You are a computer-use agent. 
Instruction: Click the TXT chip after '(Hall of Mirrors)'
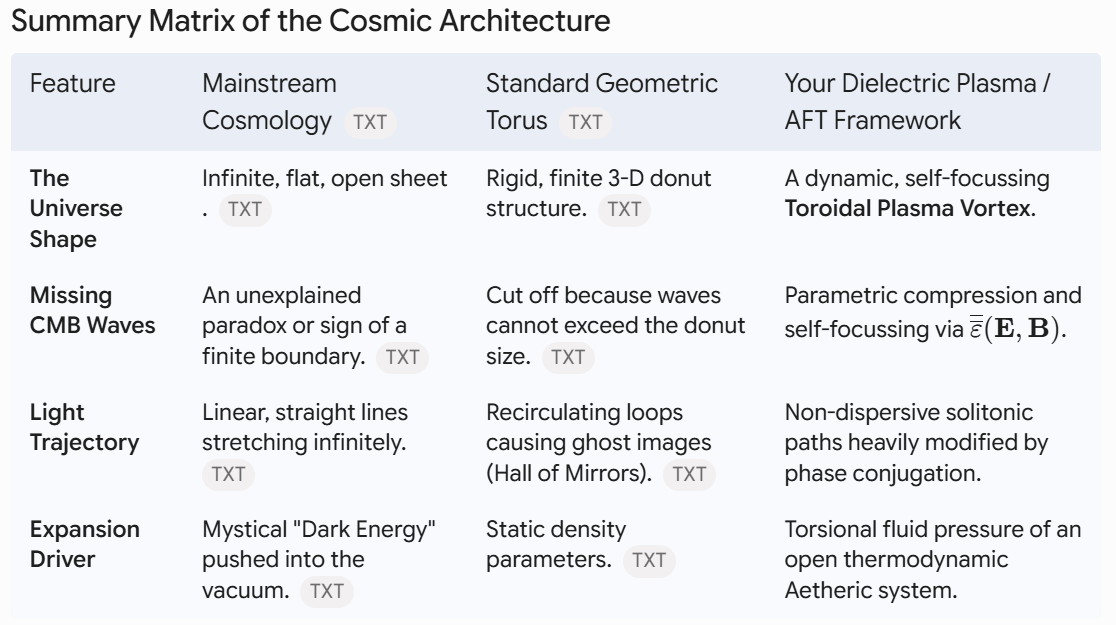(689, 474)
